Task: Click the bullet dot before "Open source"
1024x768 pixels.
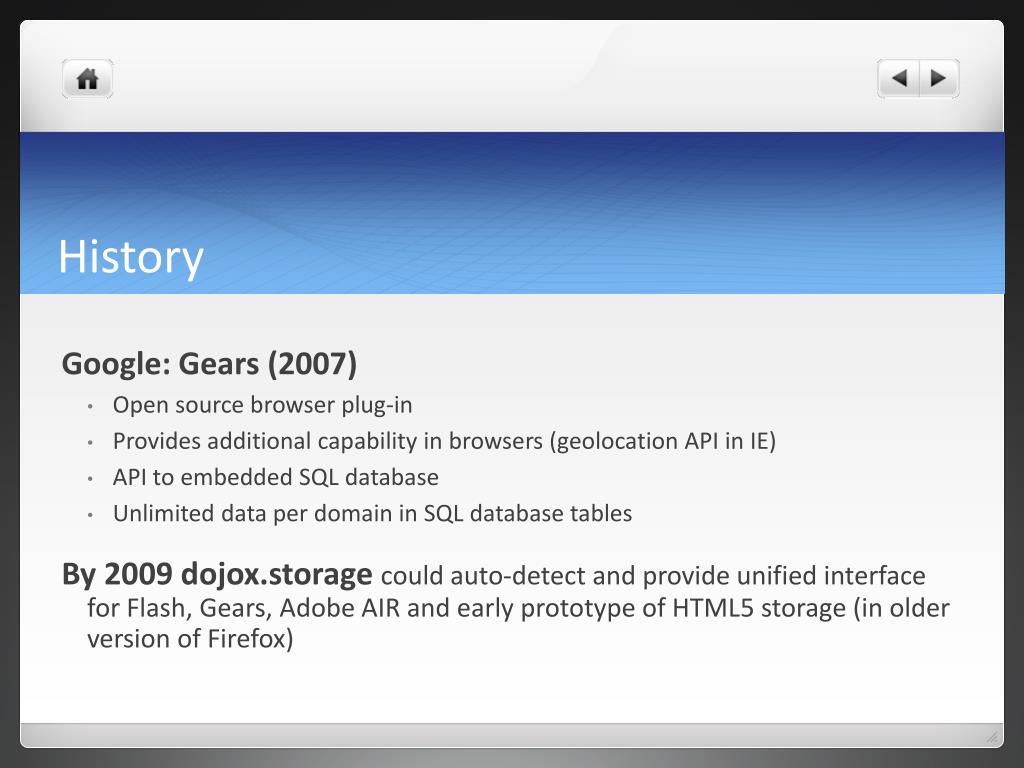Action: (90, 407)
